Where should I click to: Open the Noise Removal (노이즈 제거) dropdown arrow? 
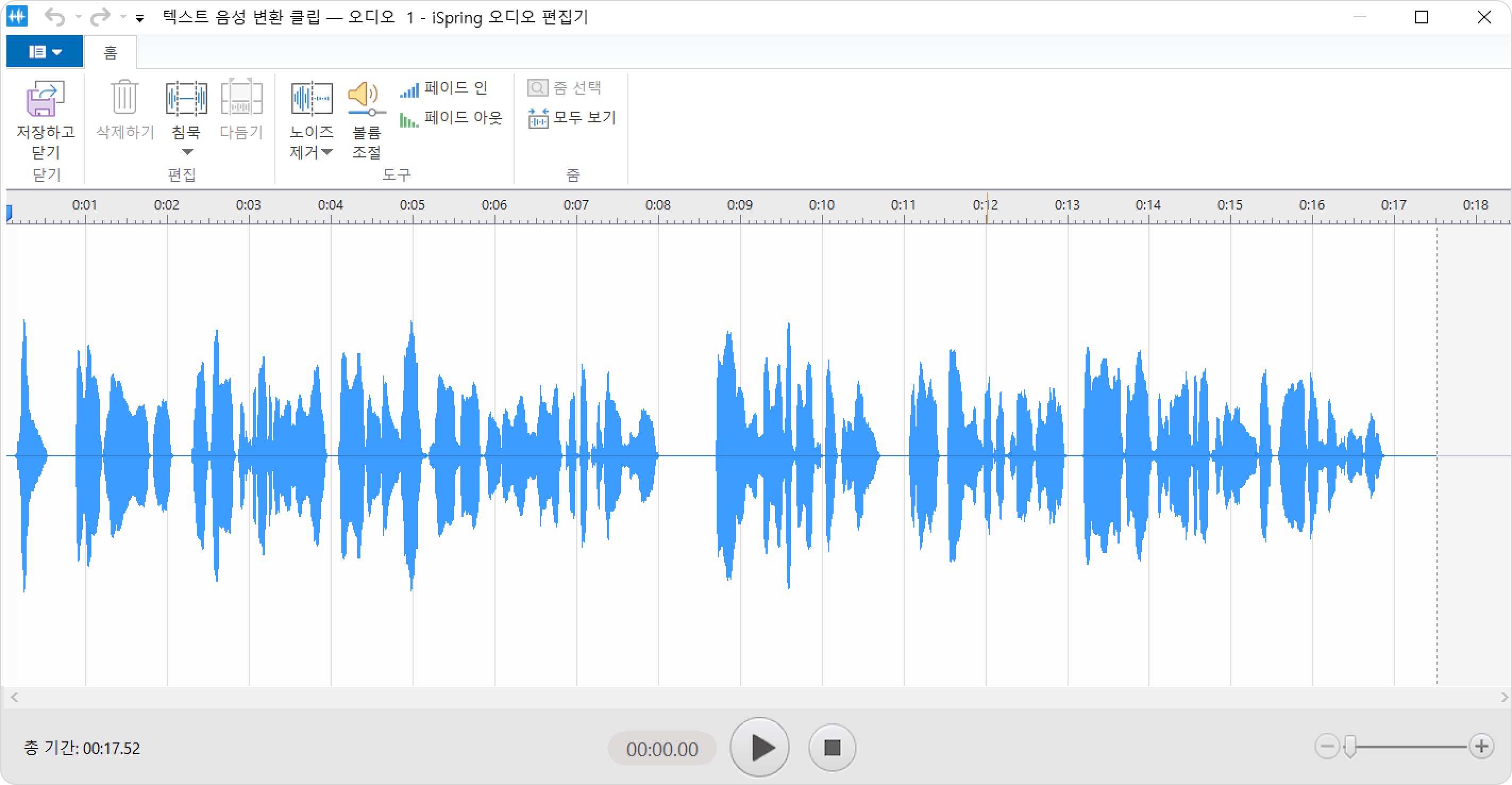[x=327, y=152]
